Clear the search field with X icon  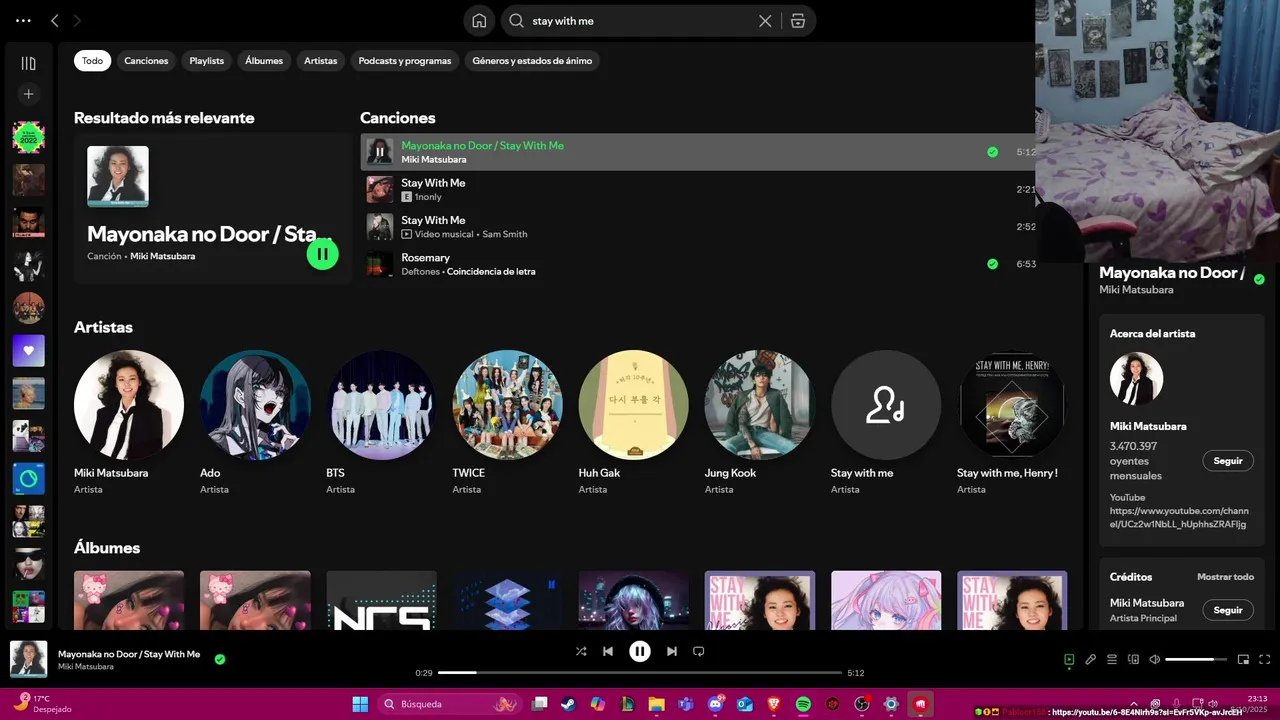[x=765, y=21]
